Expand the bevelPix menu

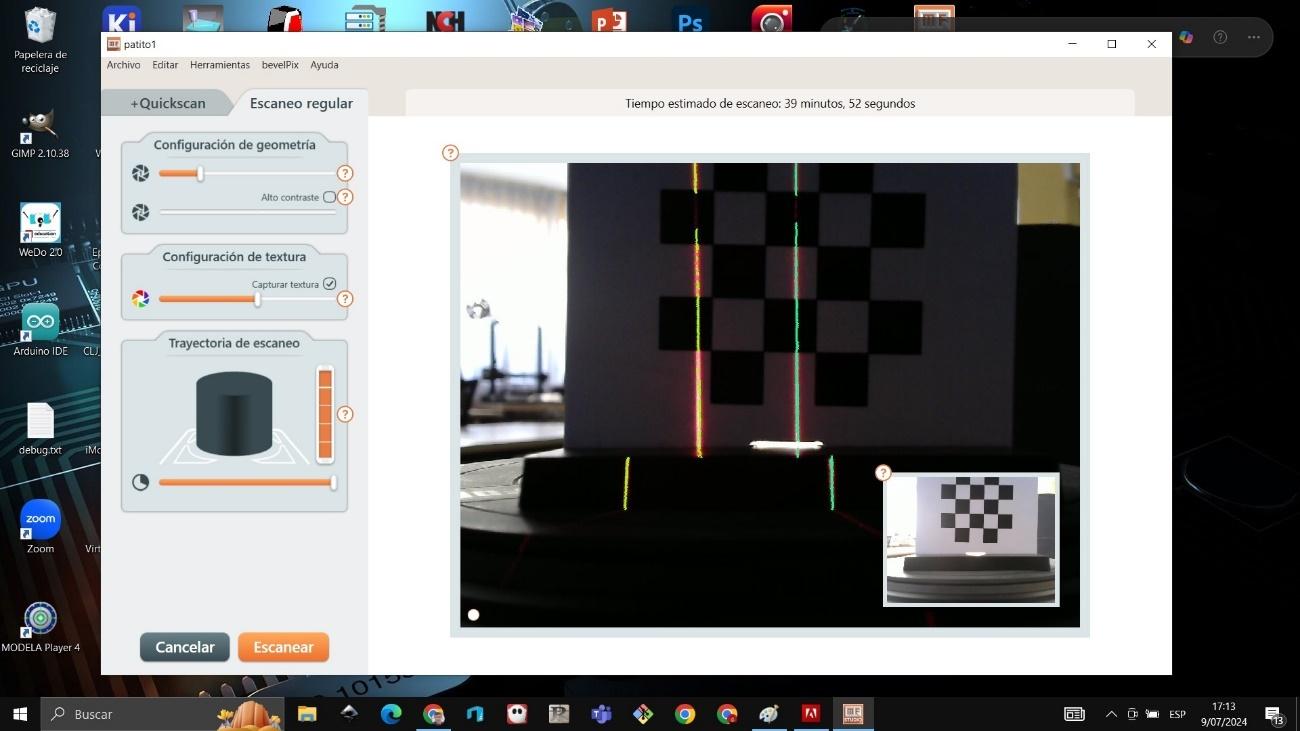point(280,65)
